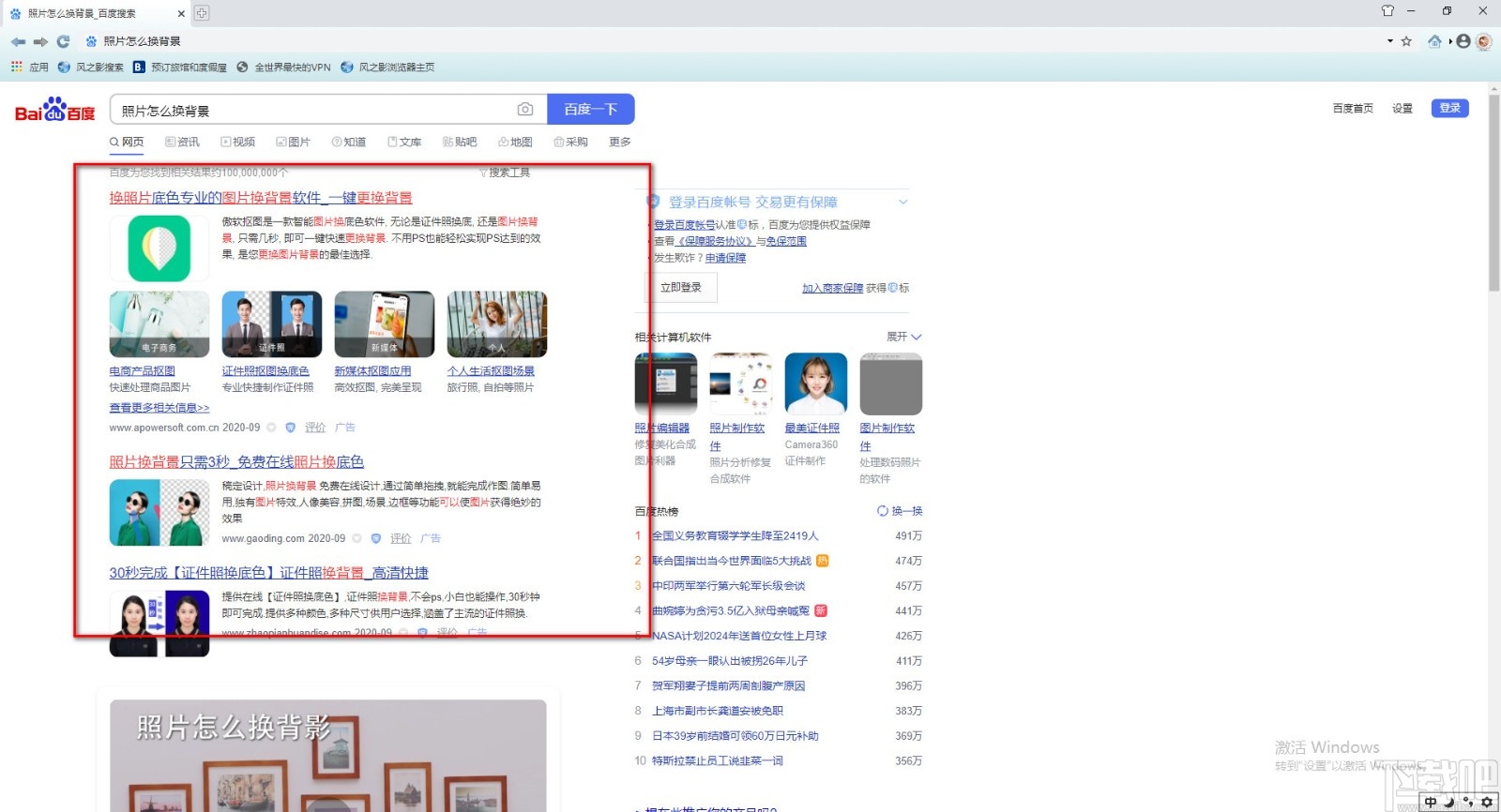Viewport: 1501px width, 812px height.
Task: Click 评价 next to www.gaoding.com
Action: coord(401,538)
